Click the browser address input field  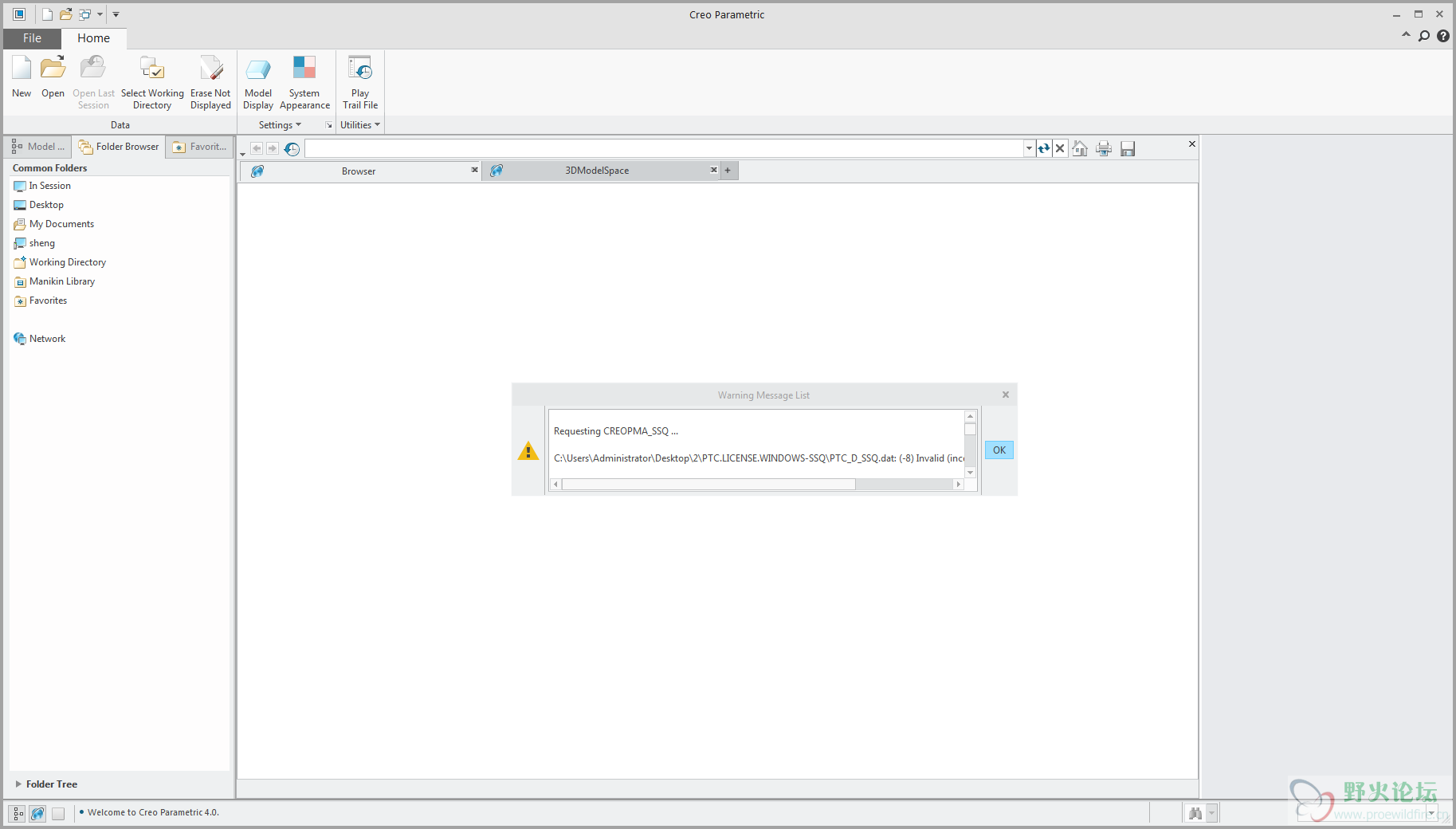(x=665, y=148)
